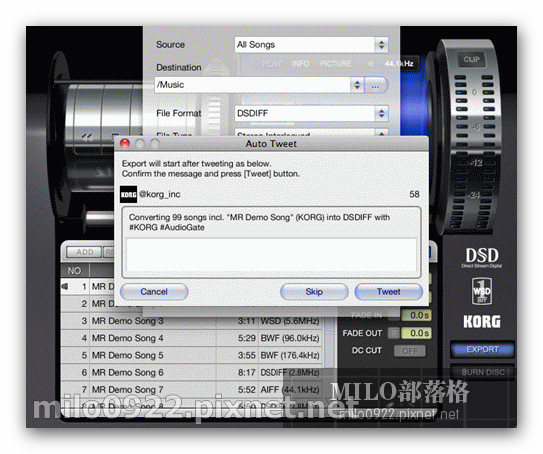This screenshot has width=543, height=454.
Task: Click the speaker icon on row 1
Action: [x=65, y=286]
